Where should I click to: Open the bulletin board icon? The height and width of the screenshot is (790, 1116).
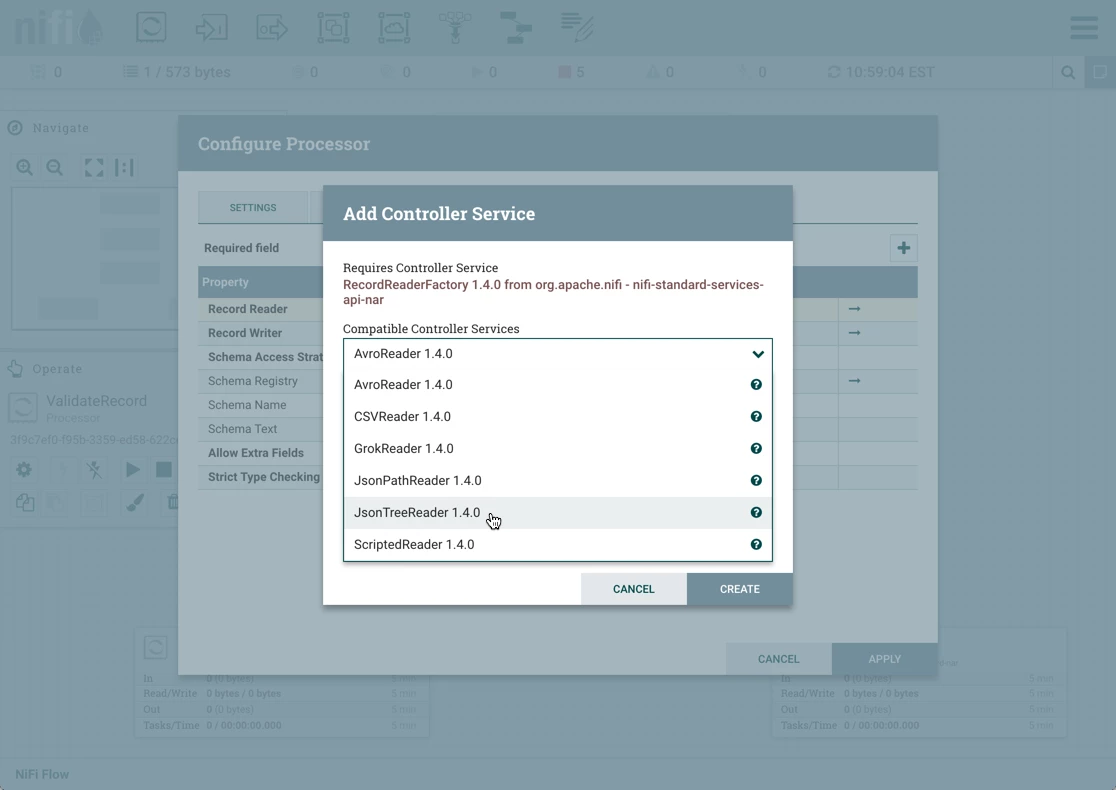click(1100, 73)
